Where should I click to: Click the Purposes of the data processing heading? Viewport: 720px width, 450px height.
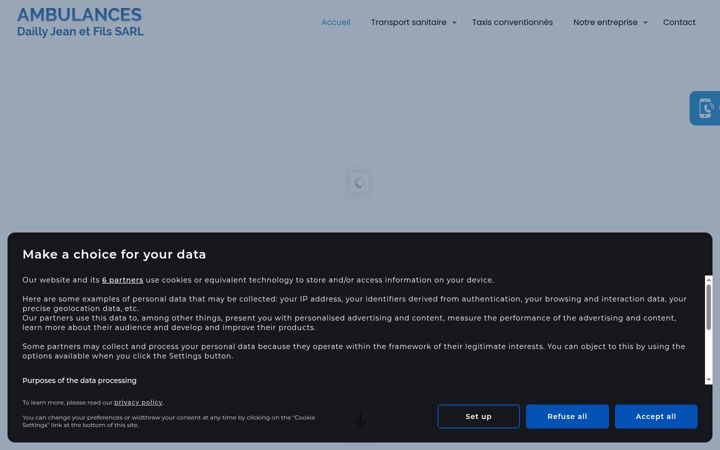tap(79, 381)
